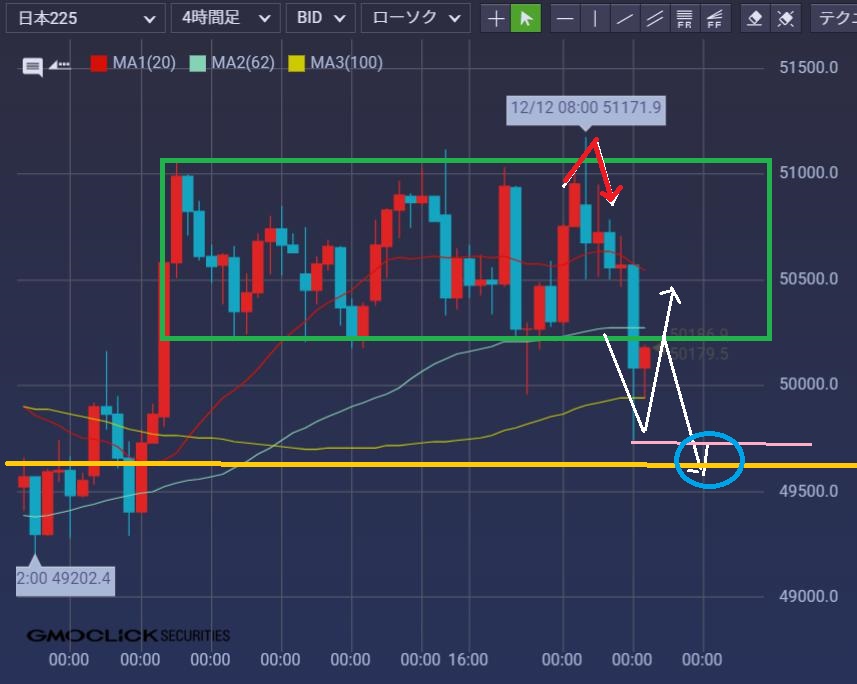
Task: Click the Fibonacci retracement FR tool
Action: click(x=685, y=18)
